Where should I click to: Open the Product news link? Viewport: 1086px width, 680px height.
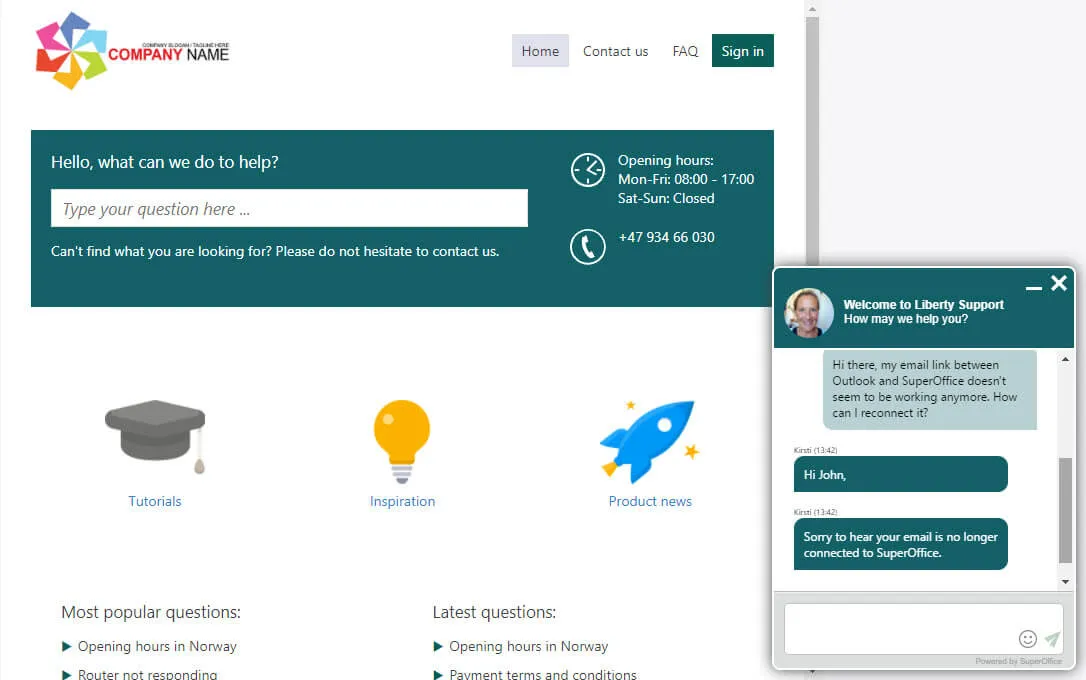pyautogui.click(x=650, y=501)
